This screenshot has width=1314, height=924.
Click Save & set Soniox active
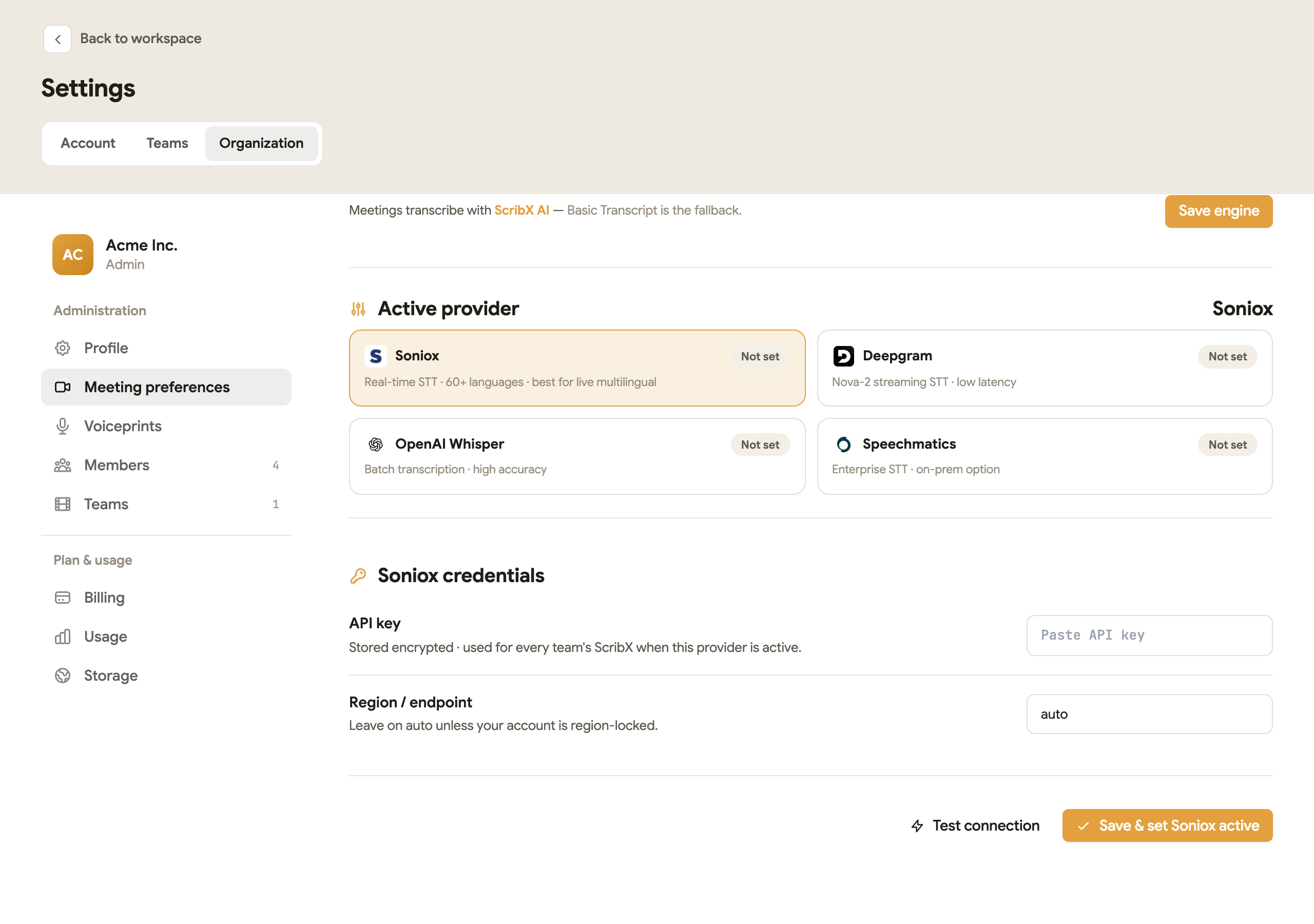[x=1167, y=825]
